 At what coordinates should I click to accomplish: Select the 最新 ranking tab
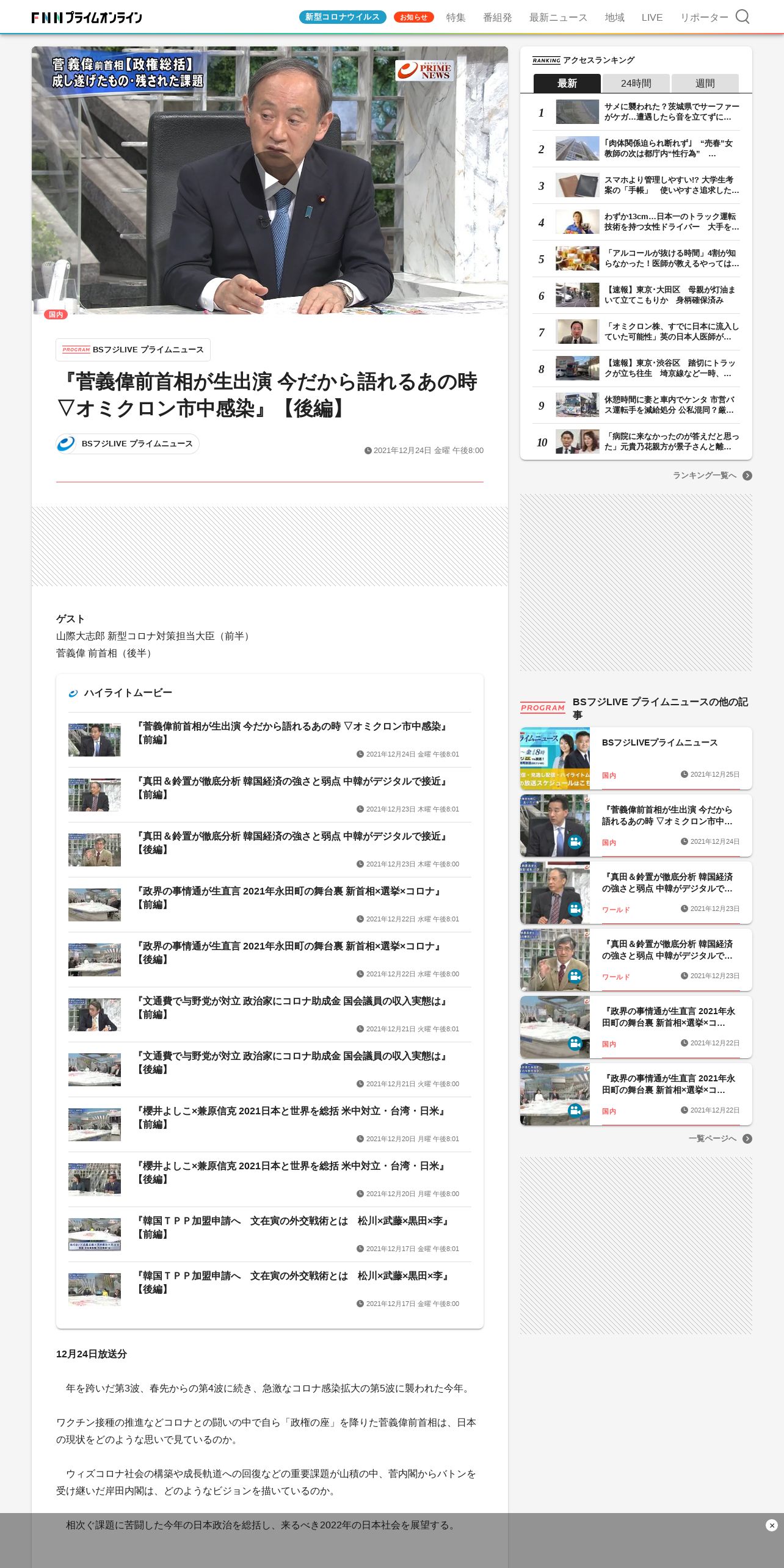[x=567, y=83]
